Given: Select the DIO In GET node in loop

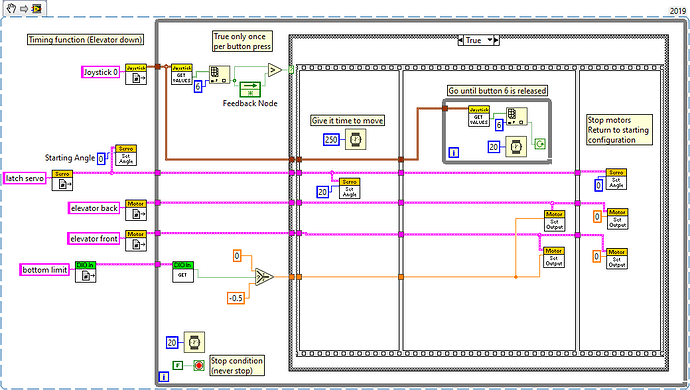Looking at the screenshot, I should tap(183, 272).
